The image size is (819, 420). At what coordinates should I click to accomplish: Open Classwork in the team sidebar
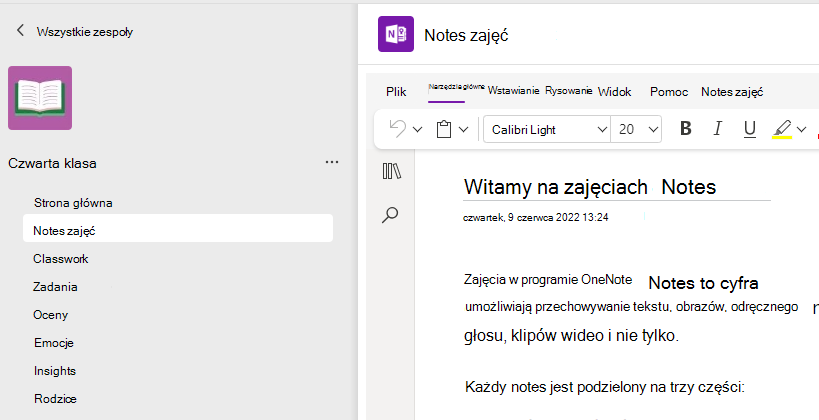pos(61,259)
